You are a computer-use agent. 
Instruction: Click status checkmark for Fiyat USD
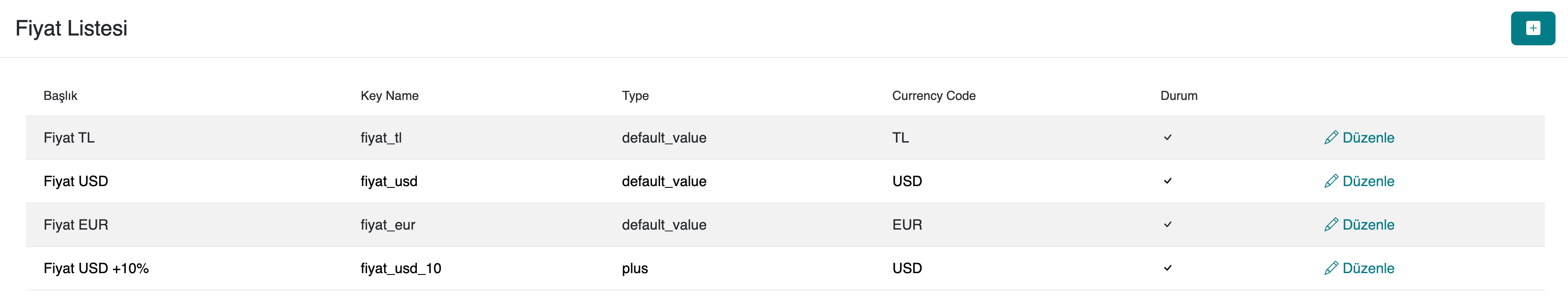(x=1168, y=181)
